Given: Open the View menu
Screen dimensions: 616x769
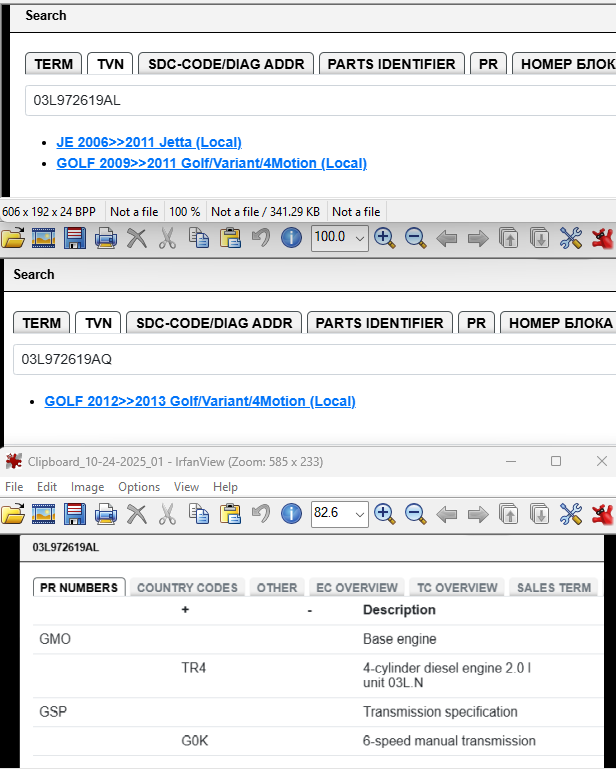Looking at the screenshot, I should [186, 487].
